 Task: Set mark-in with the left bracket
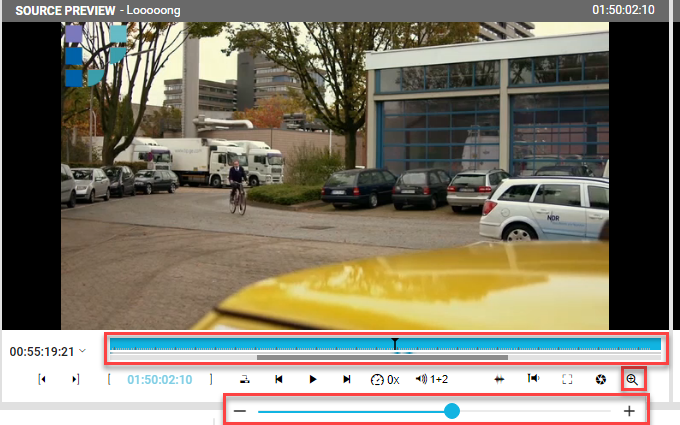tap(109, 380)
